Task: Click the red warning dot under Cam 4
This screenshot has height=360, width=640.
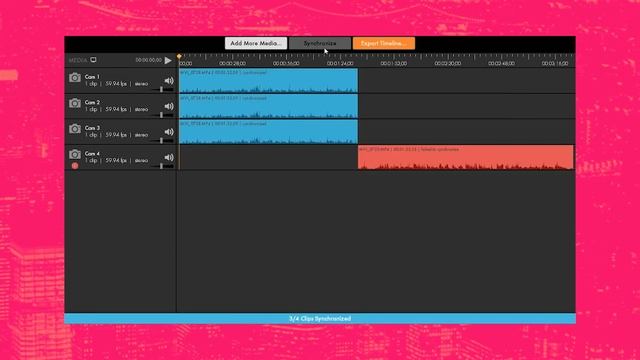Action: pos(75,166)
